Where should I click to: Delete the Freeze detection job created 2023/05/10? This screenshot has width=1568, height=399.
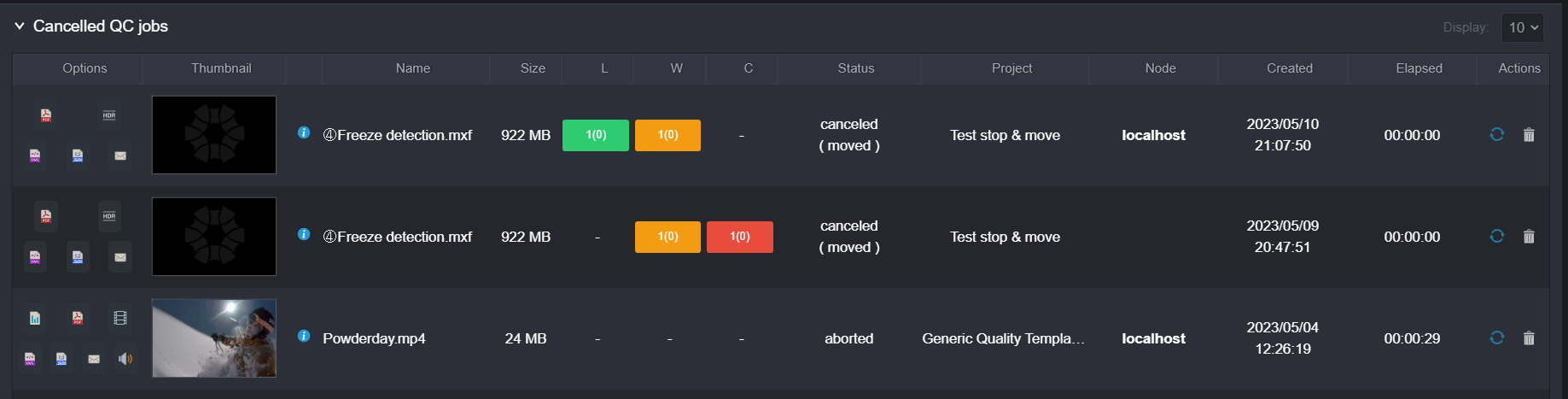click(x=1529, y=135)
